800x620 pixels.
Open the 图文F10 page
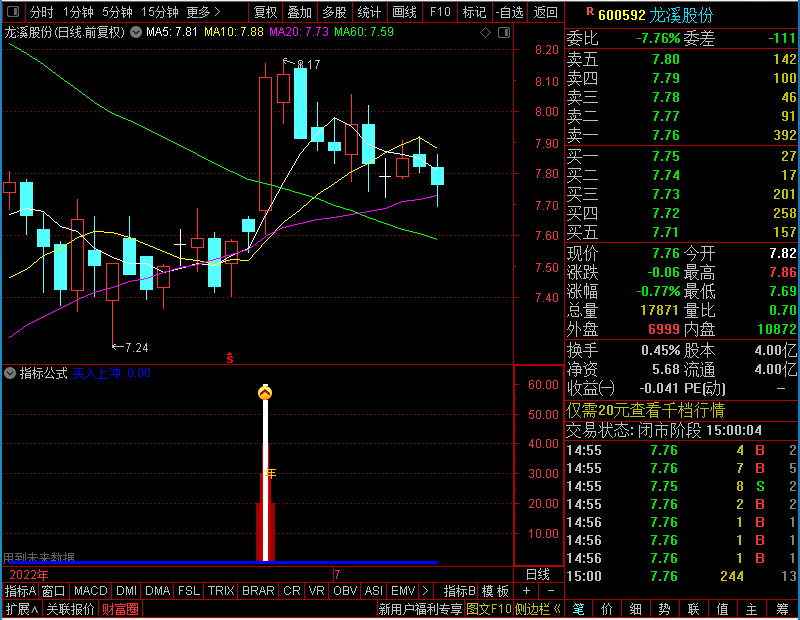(489, 609)
